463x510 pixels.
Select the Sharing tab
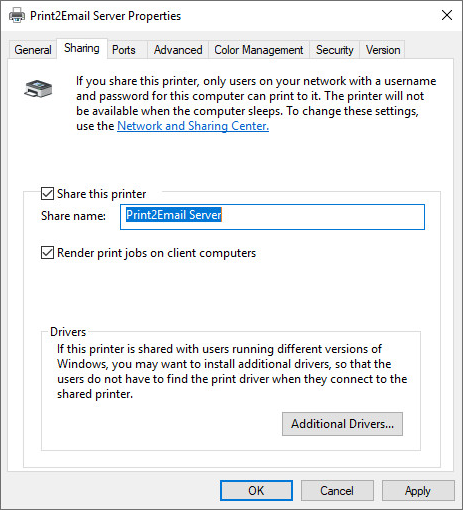click(x=82, y=48)
